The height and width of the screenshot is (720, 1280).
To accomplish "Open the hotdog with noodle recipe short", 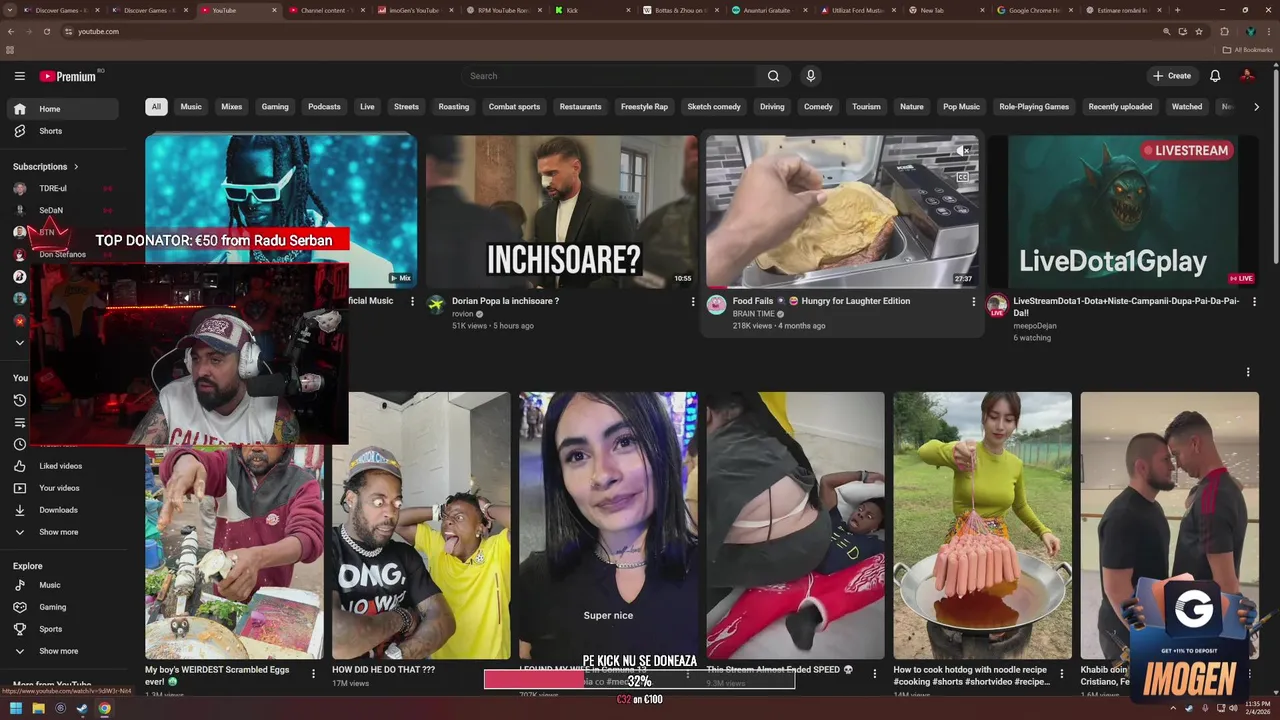I will [982, 526].
